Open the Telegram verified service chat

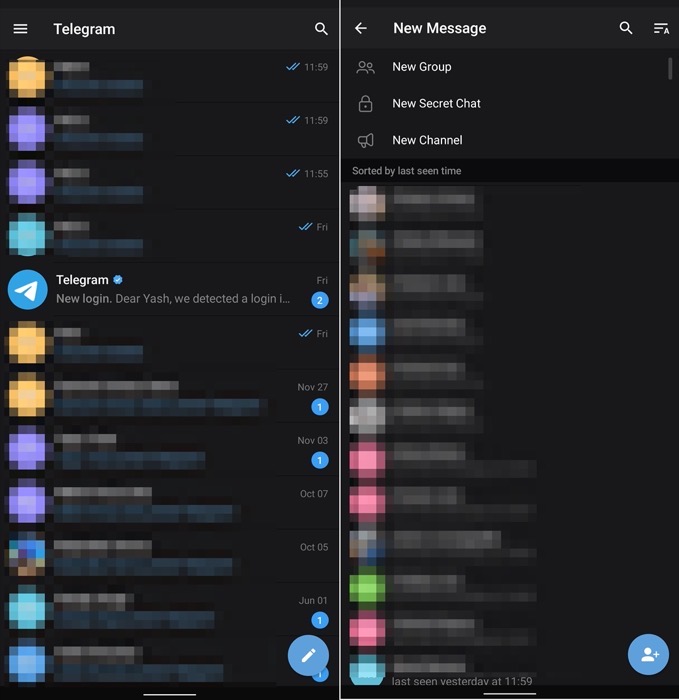click(169, 289)
